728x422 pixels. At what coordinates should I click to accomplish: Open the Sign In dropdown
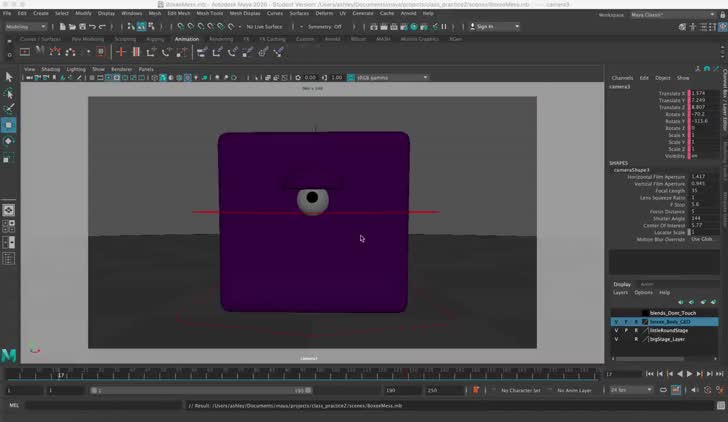click(495, 27)
